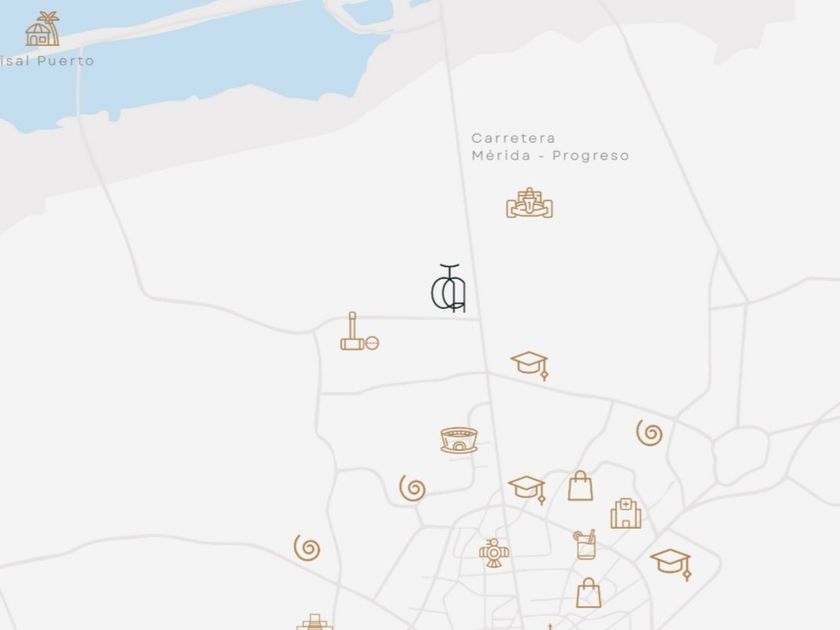The width and height of the screenshot is (840, 630).
Task: Select the cocktail glass icon
Action: coord(584,545)
